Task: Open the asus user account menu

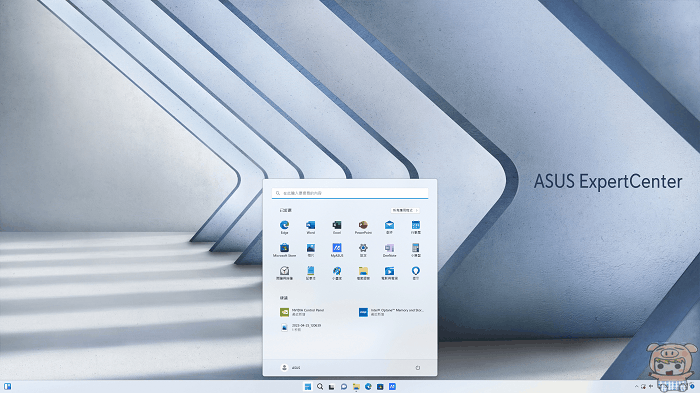Action: (291, 368)
